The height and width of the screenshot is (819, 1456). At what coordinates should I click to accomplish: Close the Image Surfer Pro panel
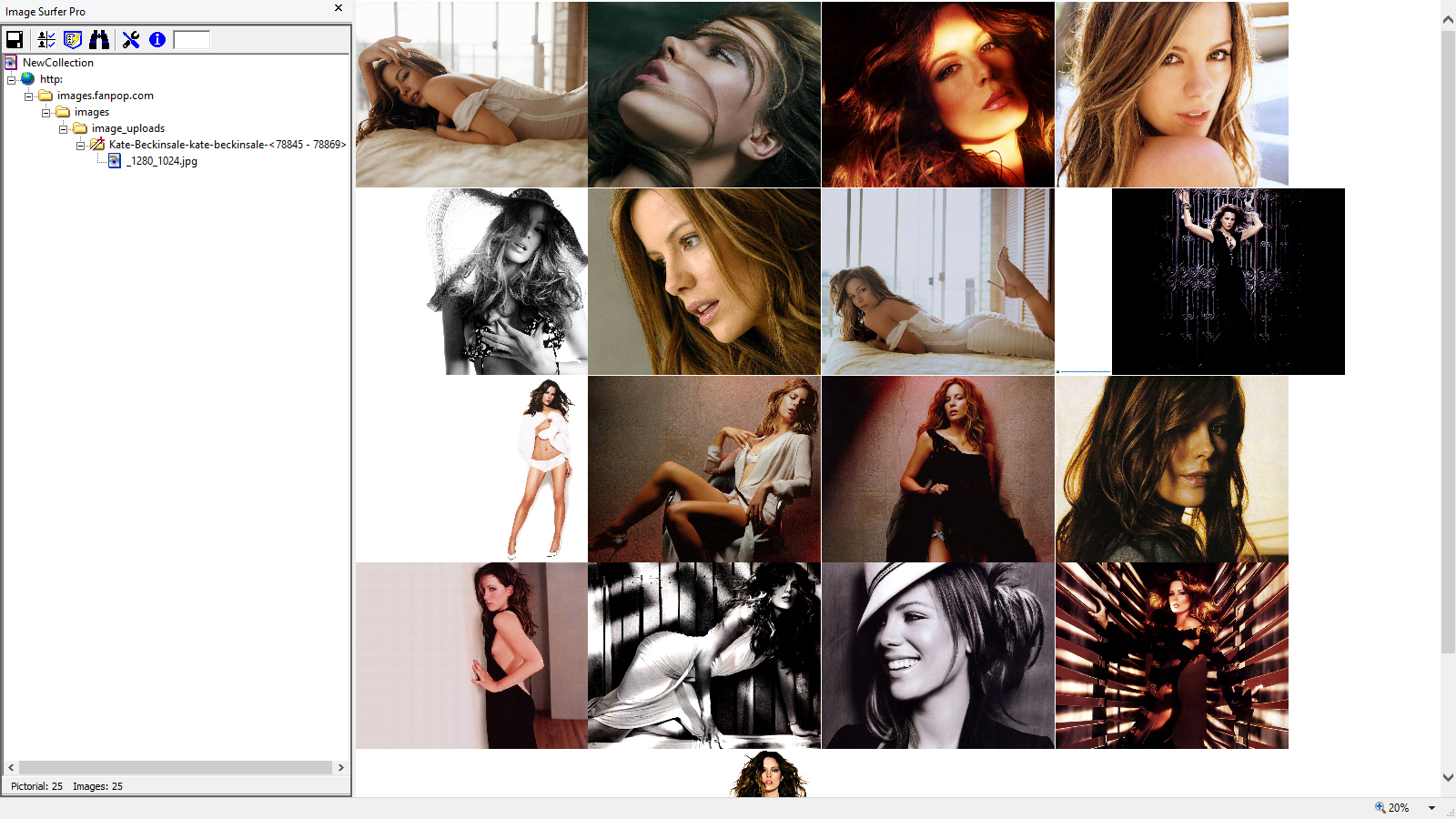339,8
